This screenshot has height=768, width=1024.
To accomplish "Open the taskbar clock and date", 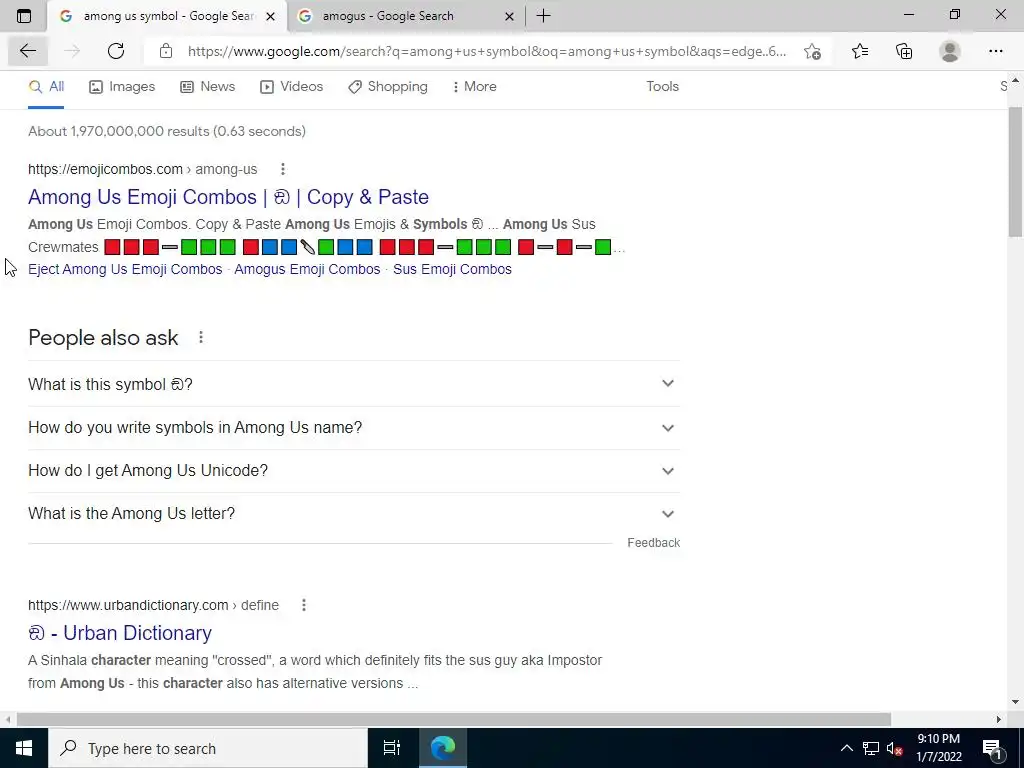I will coord(938,748).
